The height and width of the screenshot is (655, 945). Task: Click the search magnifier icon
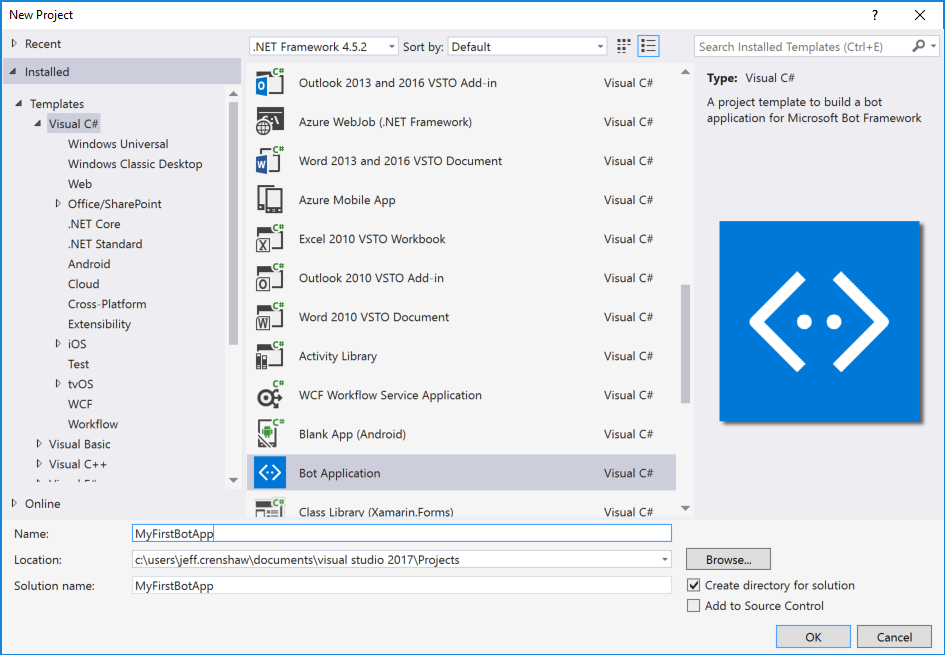[x=918, y=46]
